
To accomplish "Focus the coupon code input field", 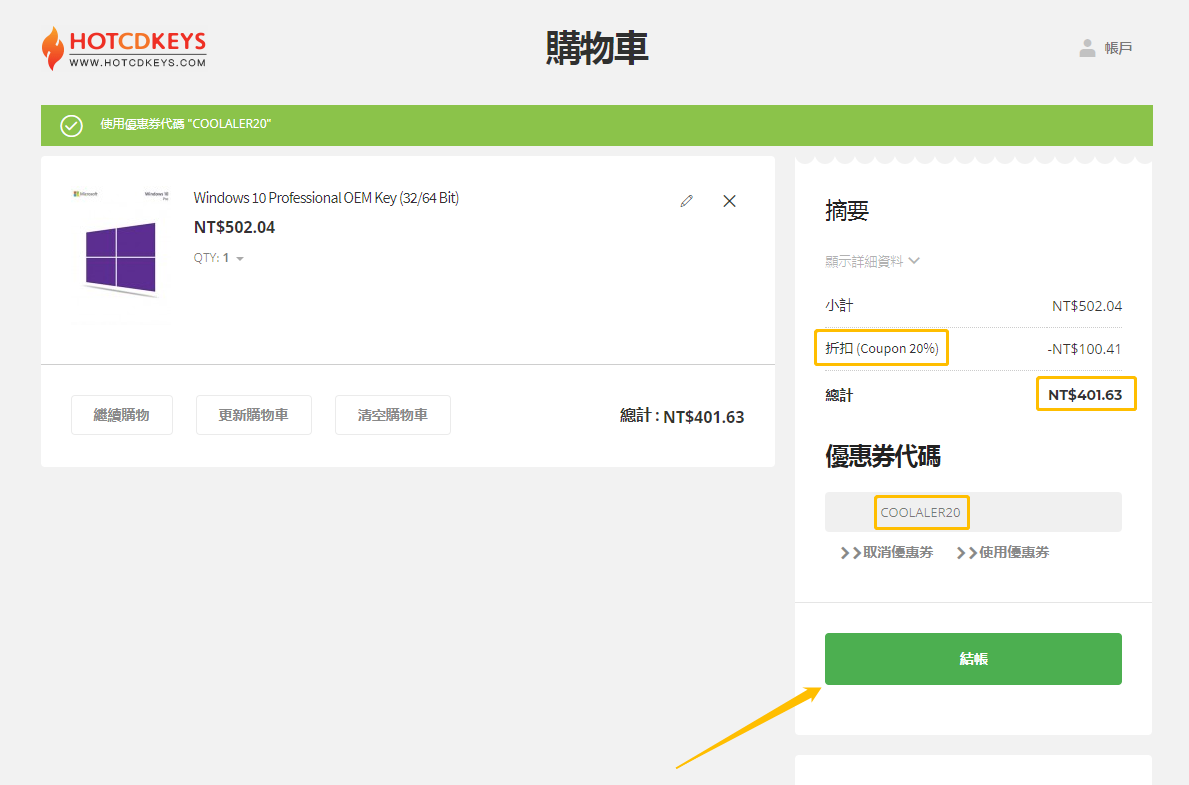I will pyautogui.click(x=973, y=512).
